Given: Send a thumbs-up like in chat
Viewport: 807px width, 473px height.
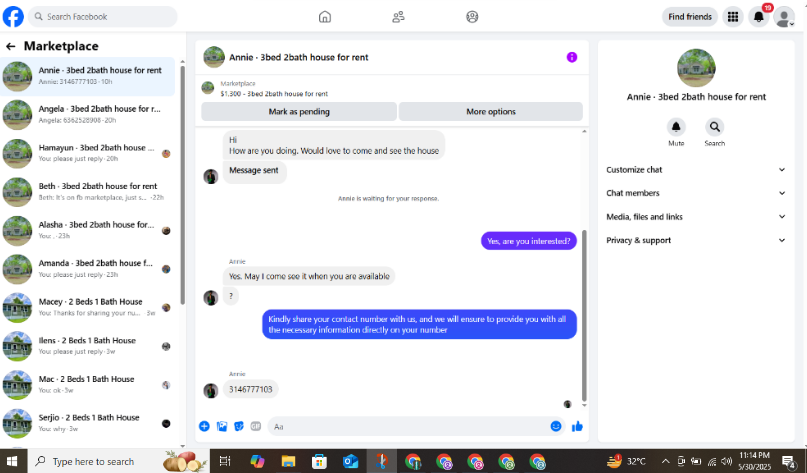Looking at the screenshot, I should [577, 426].
